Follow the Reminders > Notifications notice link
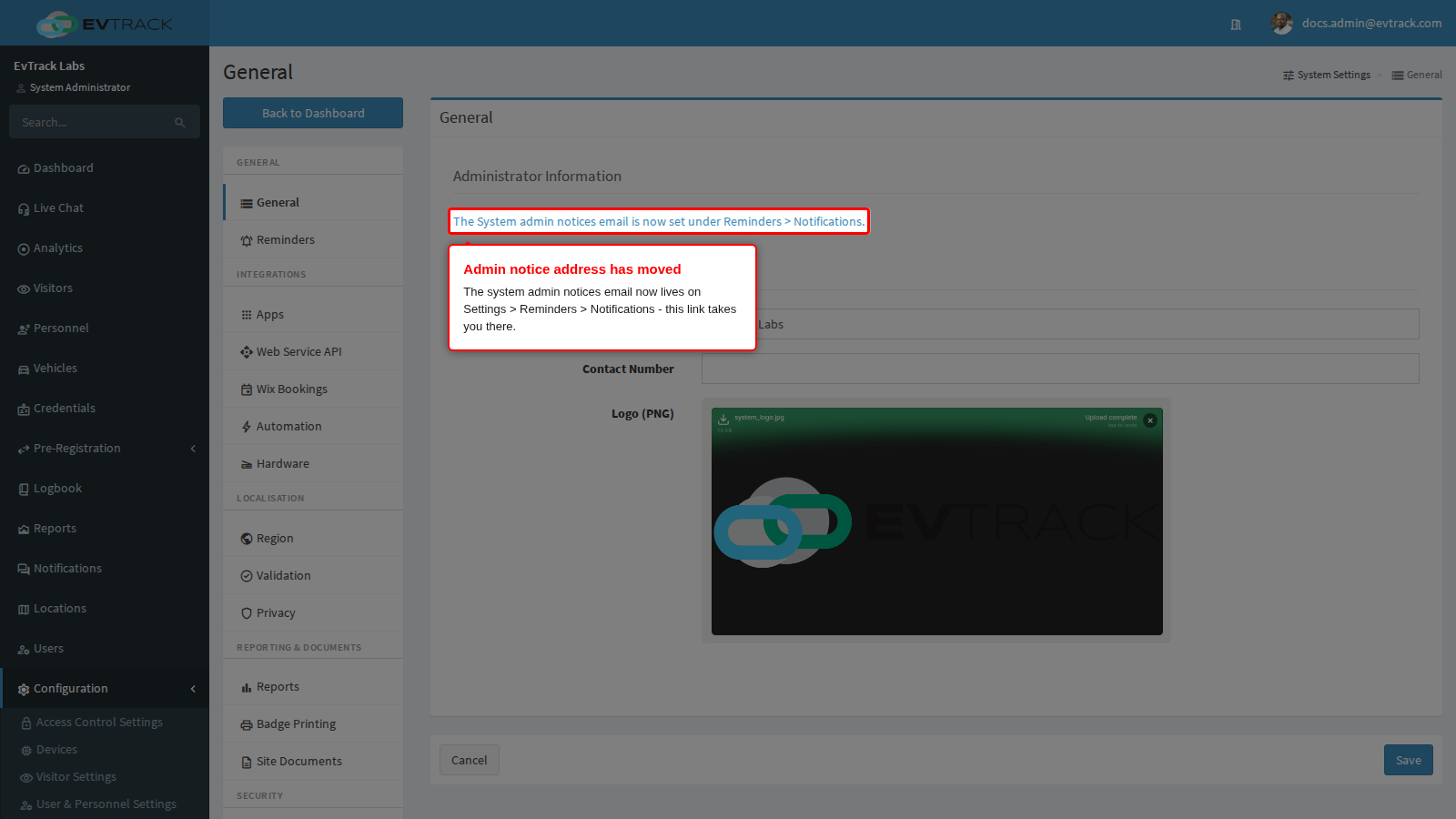Viewport: 1456px width, 819px height. 659,221
